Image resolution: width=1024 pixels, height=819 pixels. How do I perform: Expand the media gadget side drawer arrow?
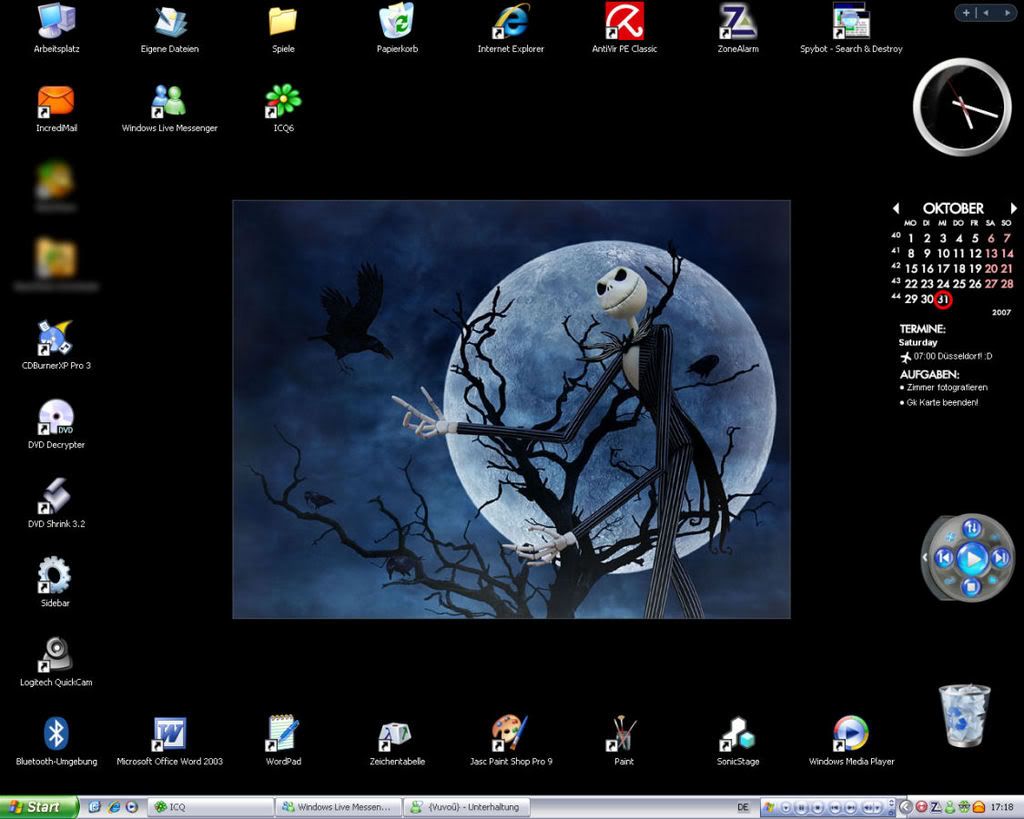[x=925, y=557]
